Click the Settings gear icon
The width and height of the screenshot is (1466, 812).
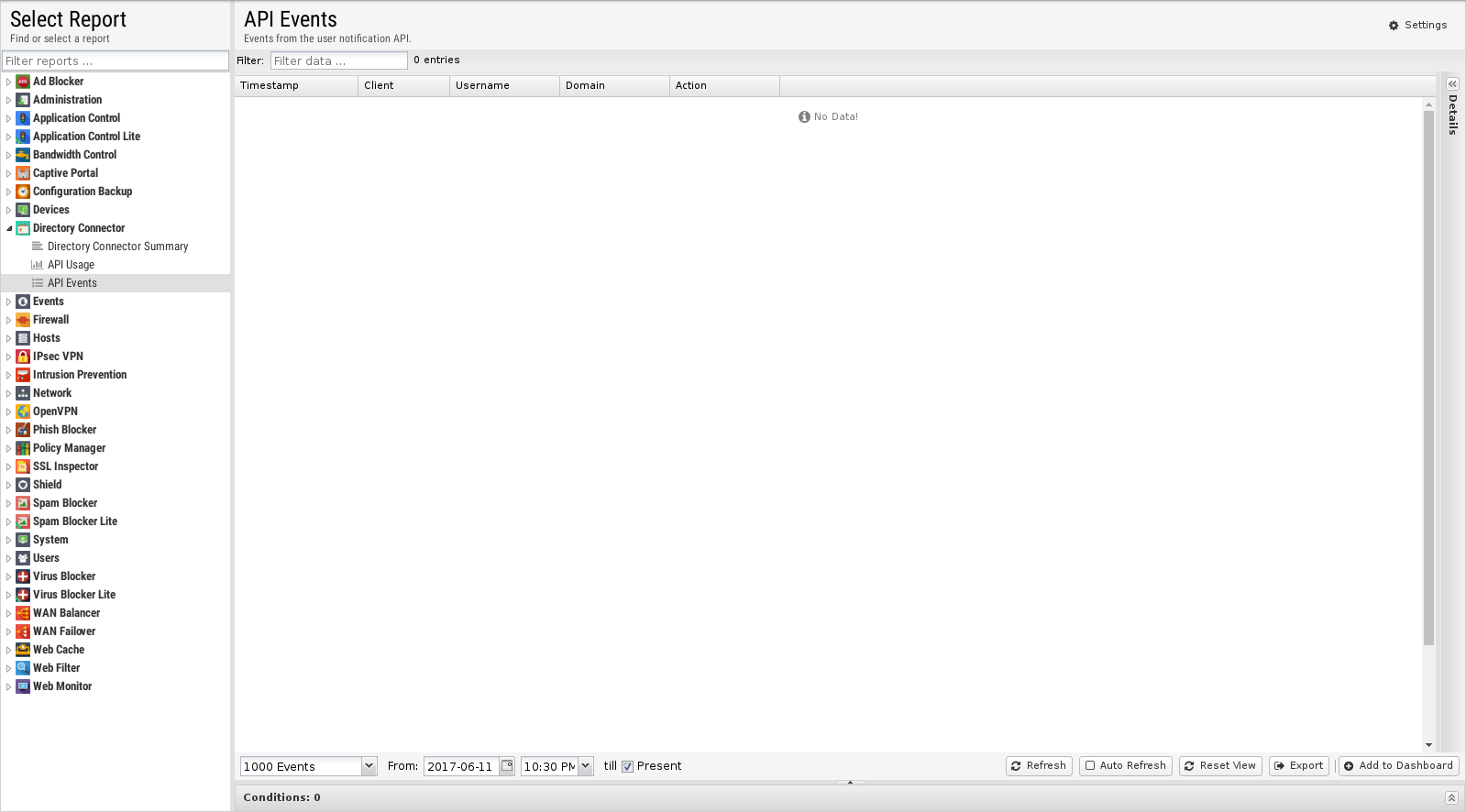1394,26
